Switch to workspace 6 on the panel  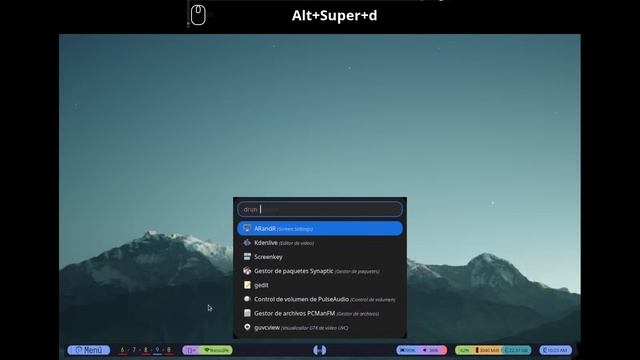click(x=122, y=350)
